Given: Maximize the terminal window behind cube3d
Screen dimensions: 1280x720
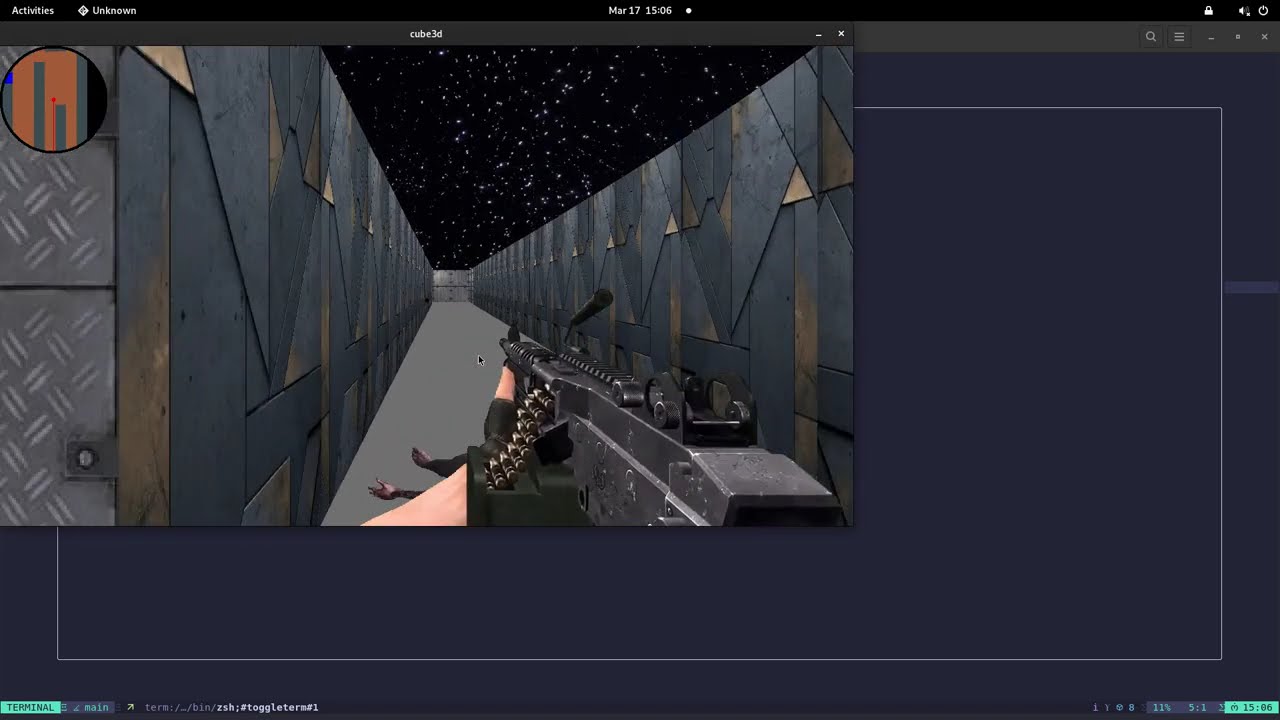Looking at the screenshot, I should click(1238, 37).
